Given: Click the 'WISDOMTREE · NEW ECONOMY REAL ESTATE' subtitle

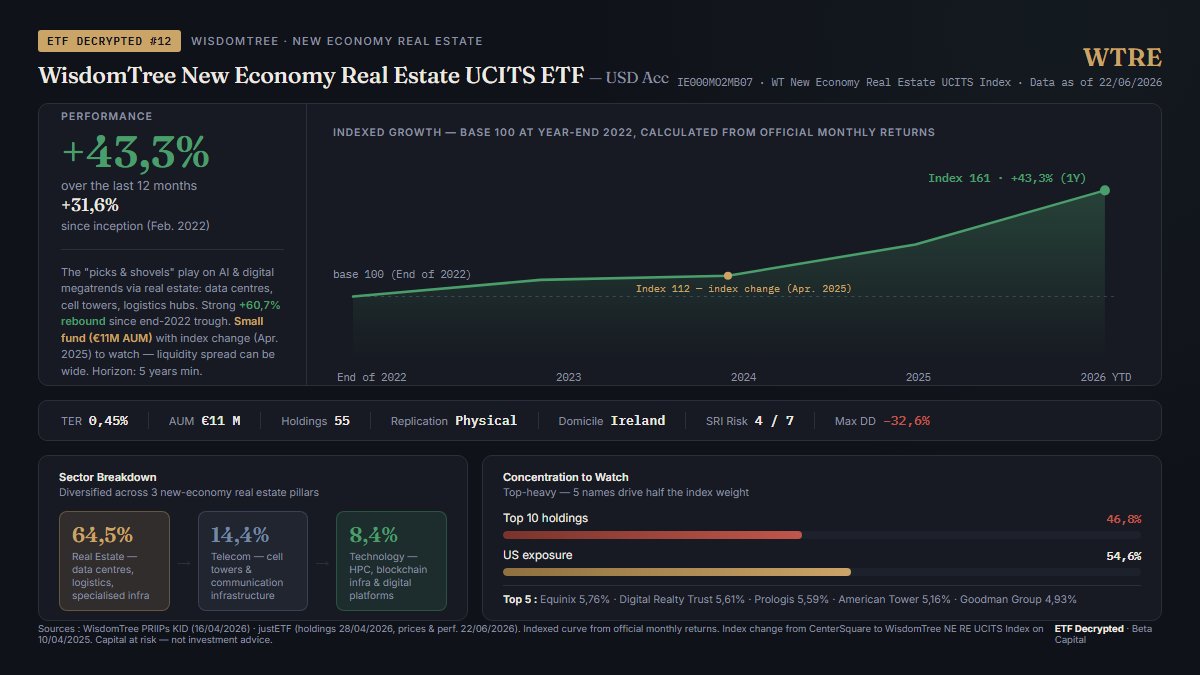Looking at the screenshot, I should click(337, 41).
